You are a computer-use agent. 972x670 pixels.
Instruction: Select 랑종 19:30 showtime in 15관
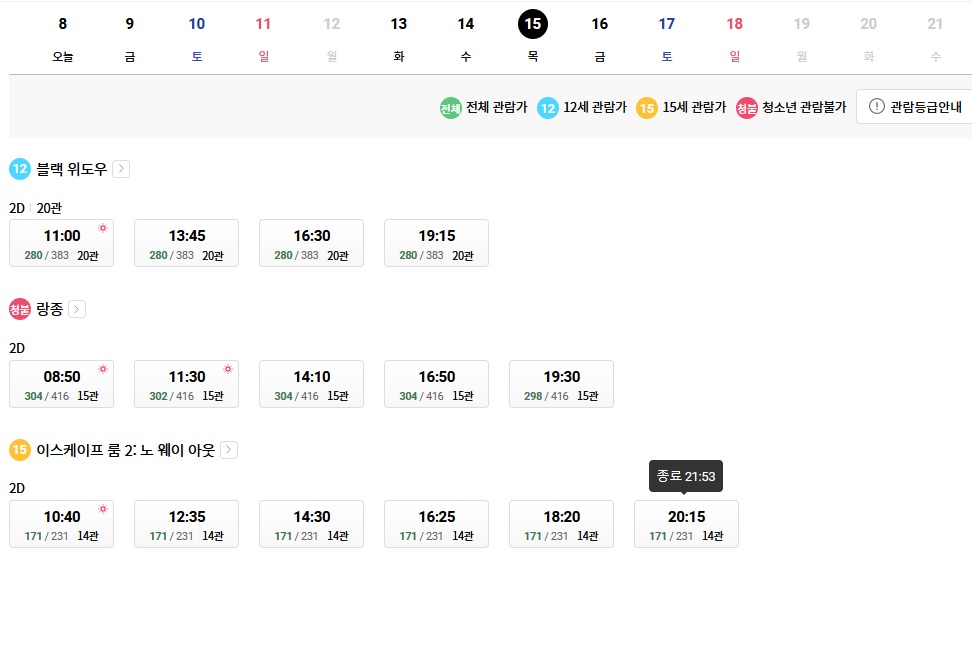[x=562, y=384]
